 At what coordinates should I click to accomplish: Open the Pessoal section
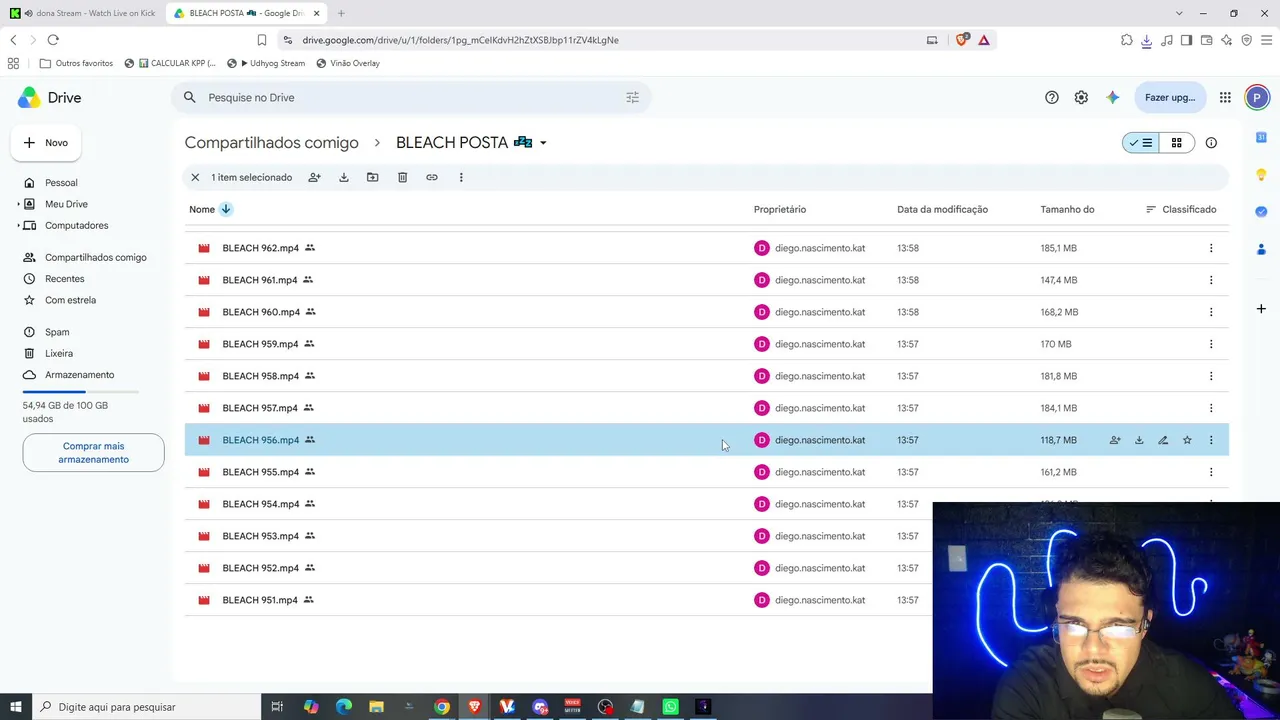pos(61,183)
